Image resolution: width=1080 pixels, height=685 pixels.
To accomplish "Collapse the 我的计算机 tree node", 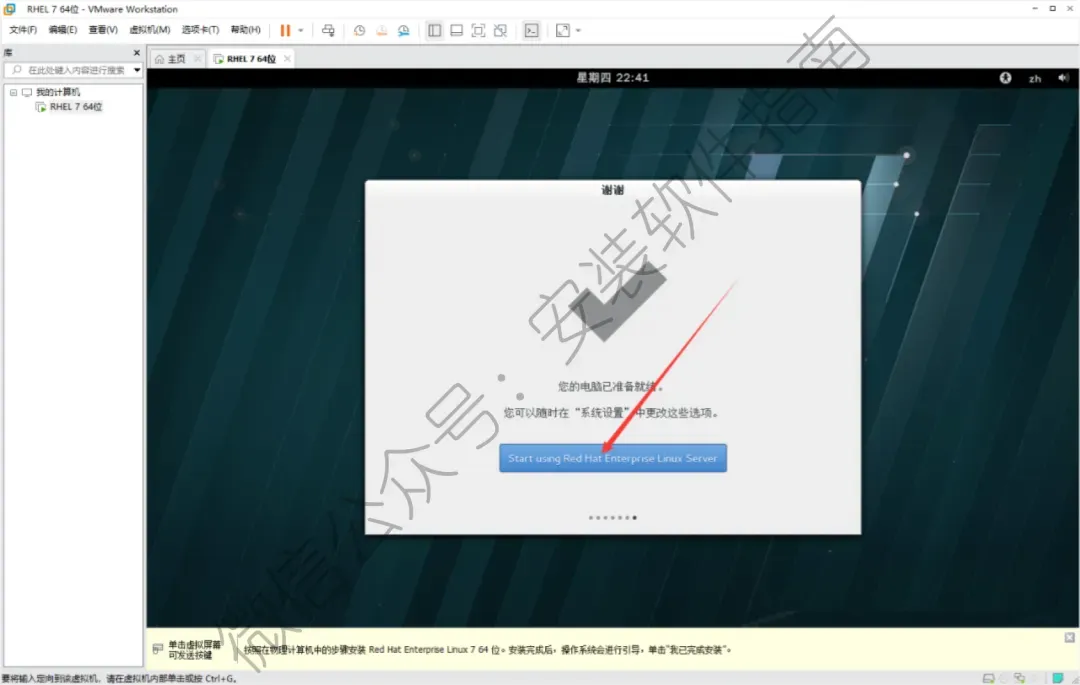I will (x=13, y=92).
